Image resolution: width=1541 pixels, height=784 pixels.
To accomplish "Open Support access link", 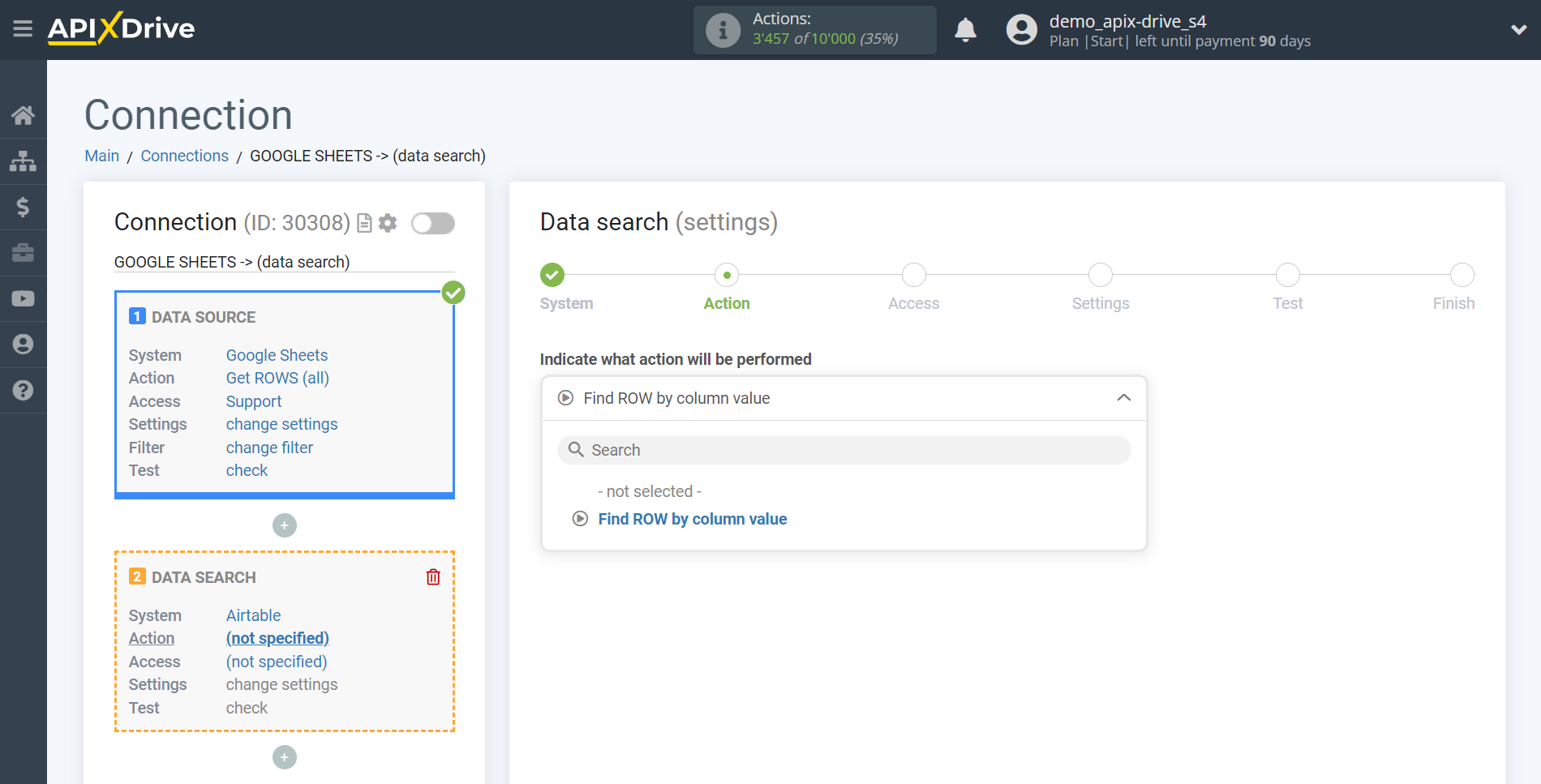I will (x=254, y=401).
